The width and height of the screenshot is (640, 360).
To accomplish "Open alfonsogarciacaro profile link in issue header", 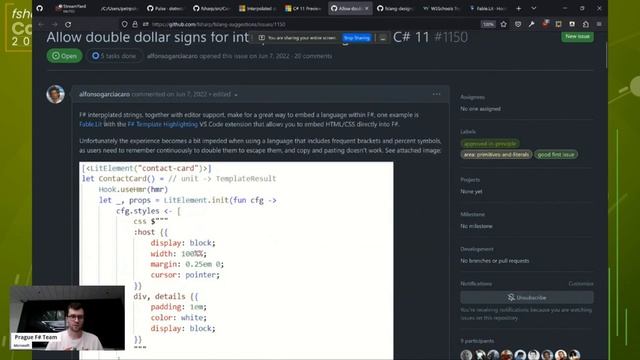I will coord(172,56).
